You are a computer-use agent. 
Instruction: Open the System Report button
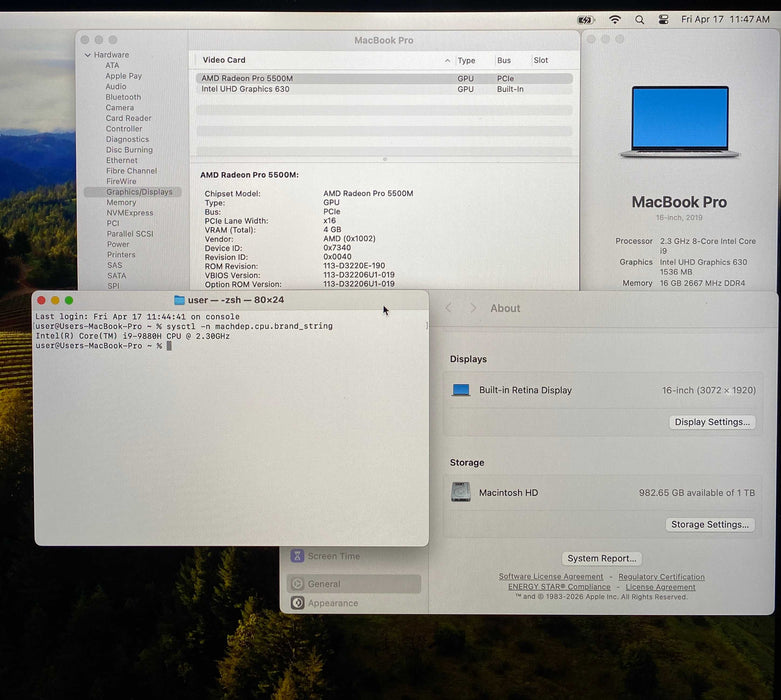tap(602, 559)
